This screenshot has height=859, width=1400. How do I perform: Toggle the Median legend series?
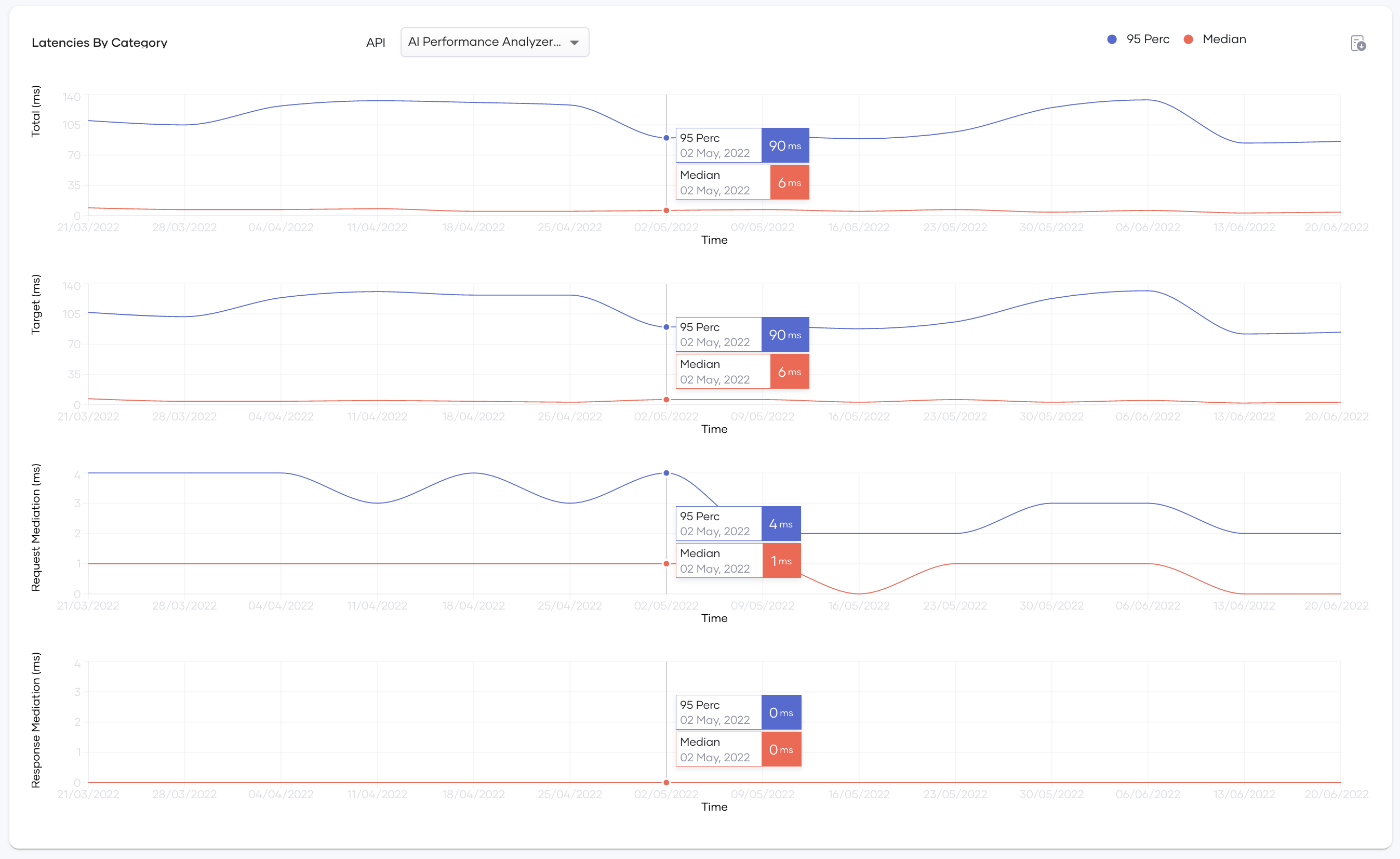coord(1224,39)
